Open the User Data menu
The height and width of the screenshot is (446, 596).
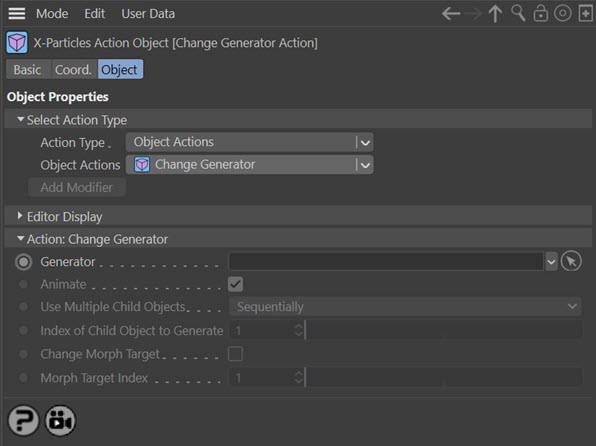[x=148, y=14]
